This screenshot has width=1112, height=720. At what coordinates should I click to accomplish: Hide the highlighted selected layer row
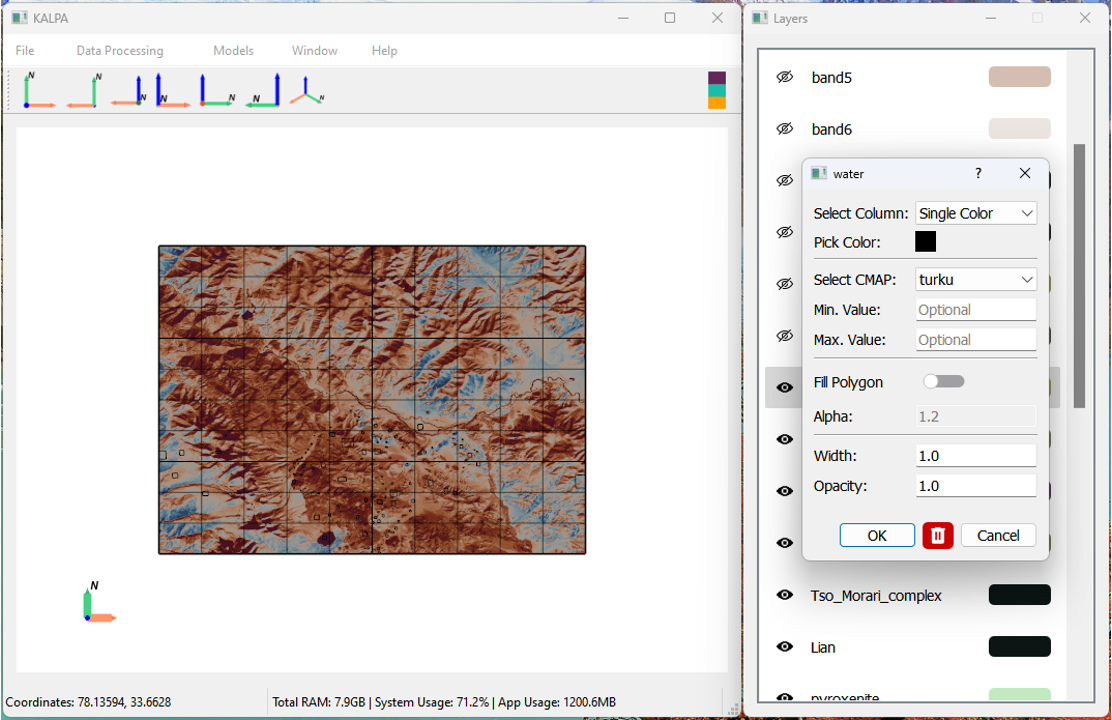pyautogui.click(x=784, y=387)
